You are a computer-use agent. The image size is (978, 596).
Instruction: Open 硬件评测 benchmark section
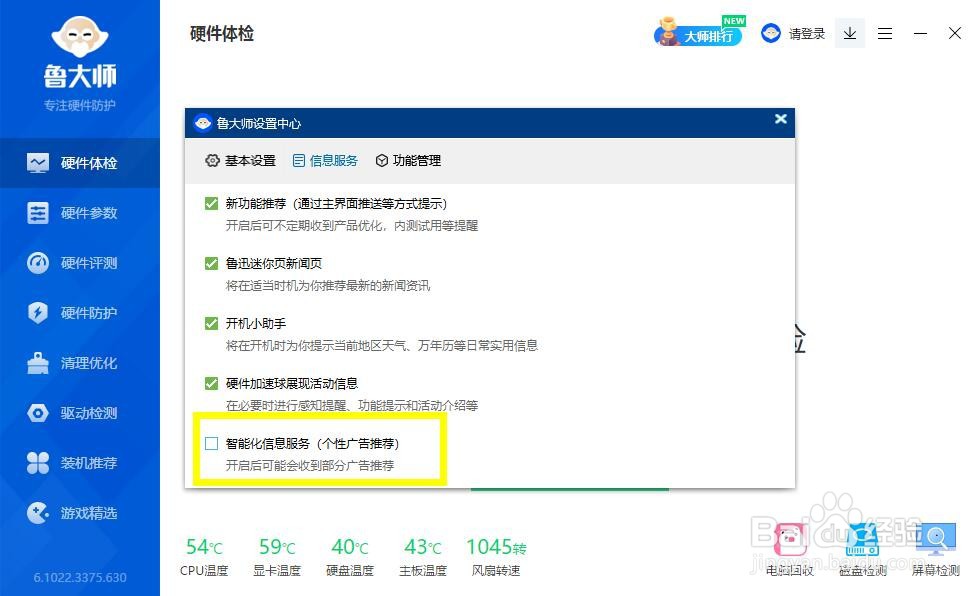[x=80, y=263]
